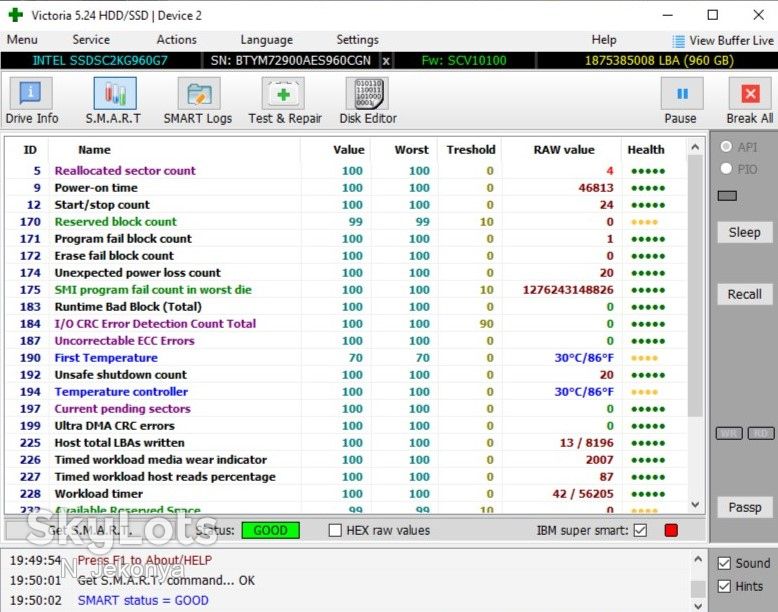The width and height of the screenshot is (778, 612).
Task: Click the WR indicator button
Action: (x=729, y=433)
